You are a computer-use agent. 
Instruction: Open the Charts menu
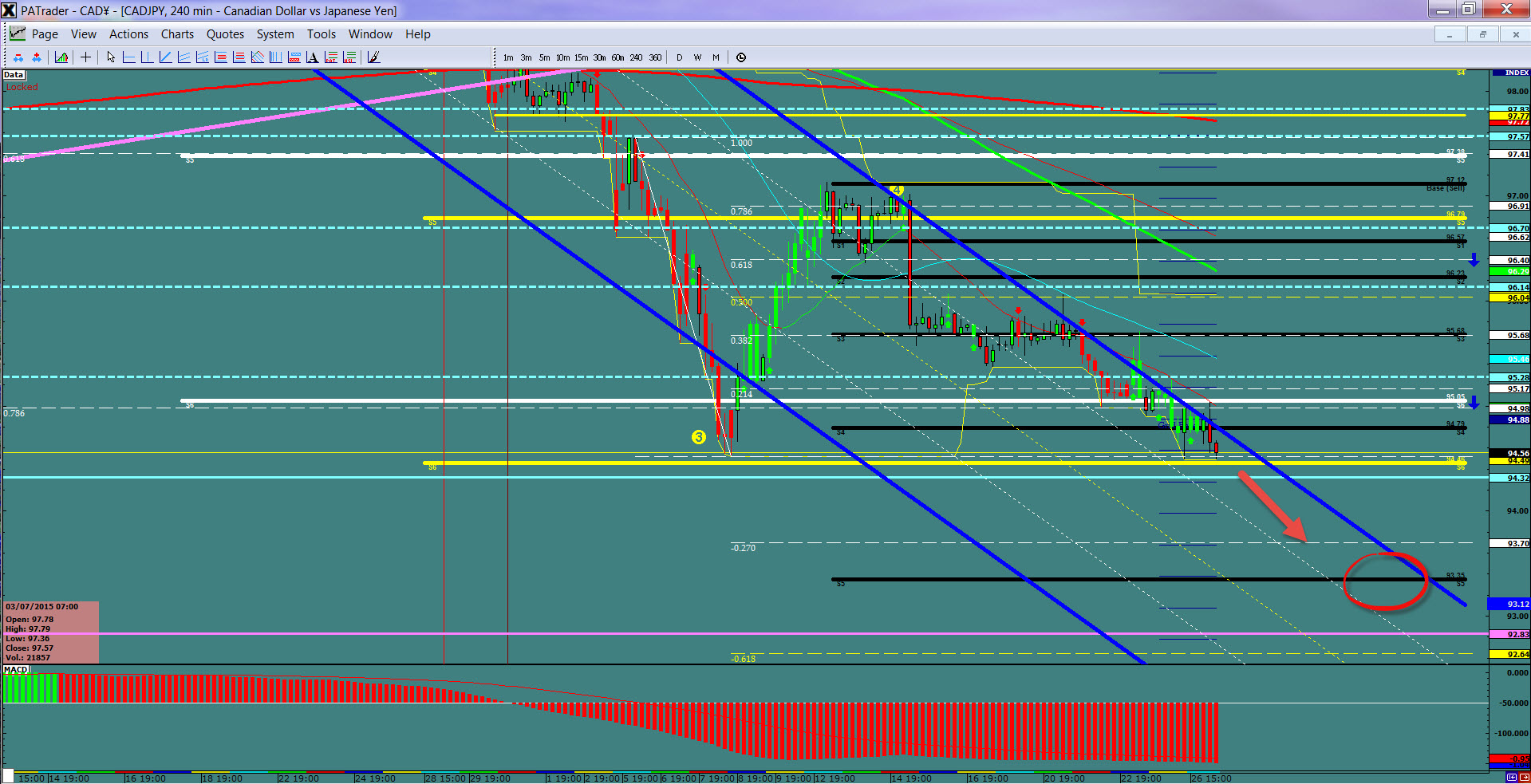(x=177, y=34)
